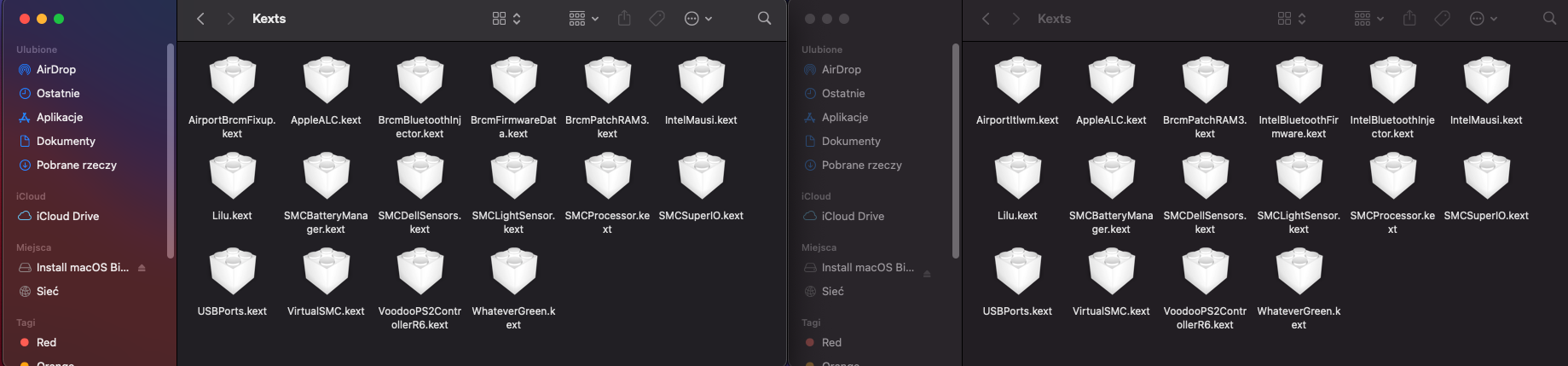Select AirportItlwm.kext in right window
Screen dimensions: 1568x366
coord(1017,90)
